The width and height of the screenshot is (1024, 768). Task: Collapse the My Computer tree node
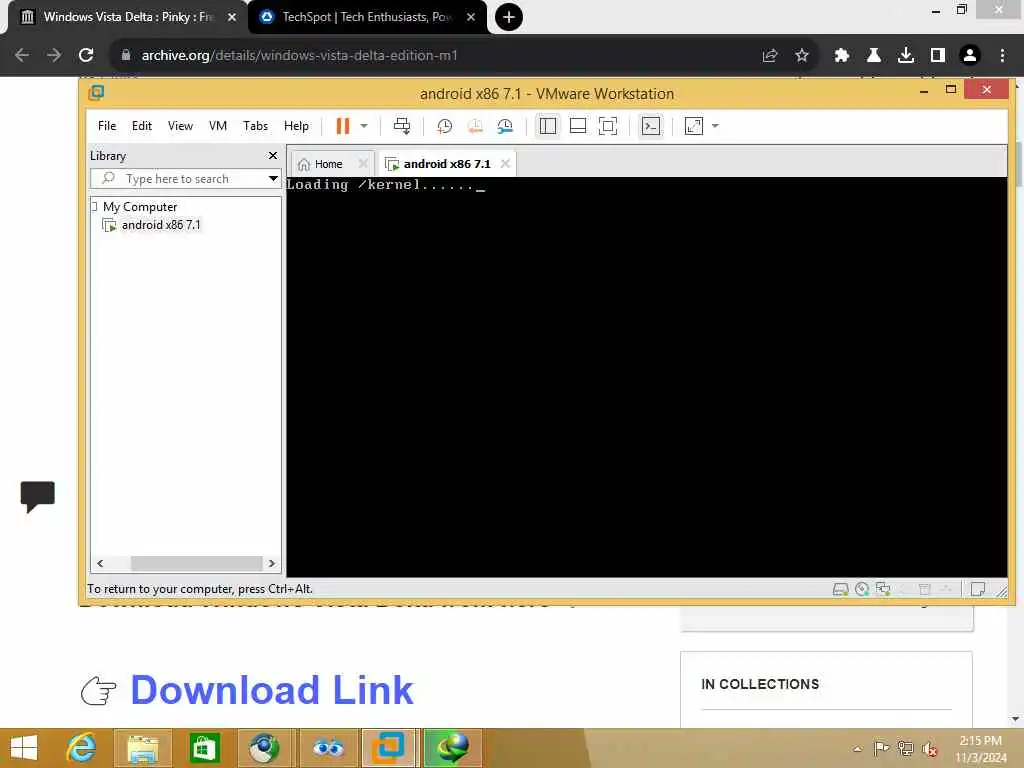pyautogui.click(x=95, y=207)
